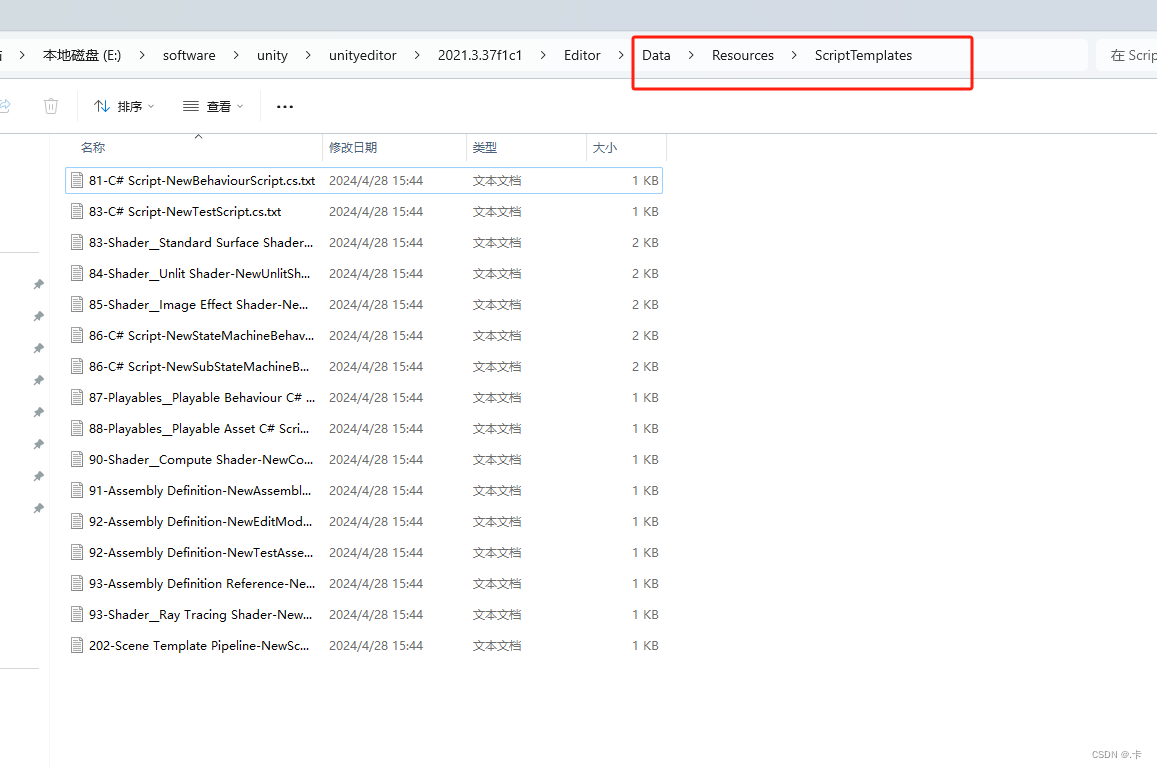Open the 查看 view dropdown
This screenshot has width=1157, height=769.
click(x=213, y=106)
